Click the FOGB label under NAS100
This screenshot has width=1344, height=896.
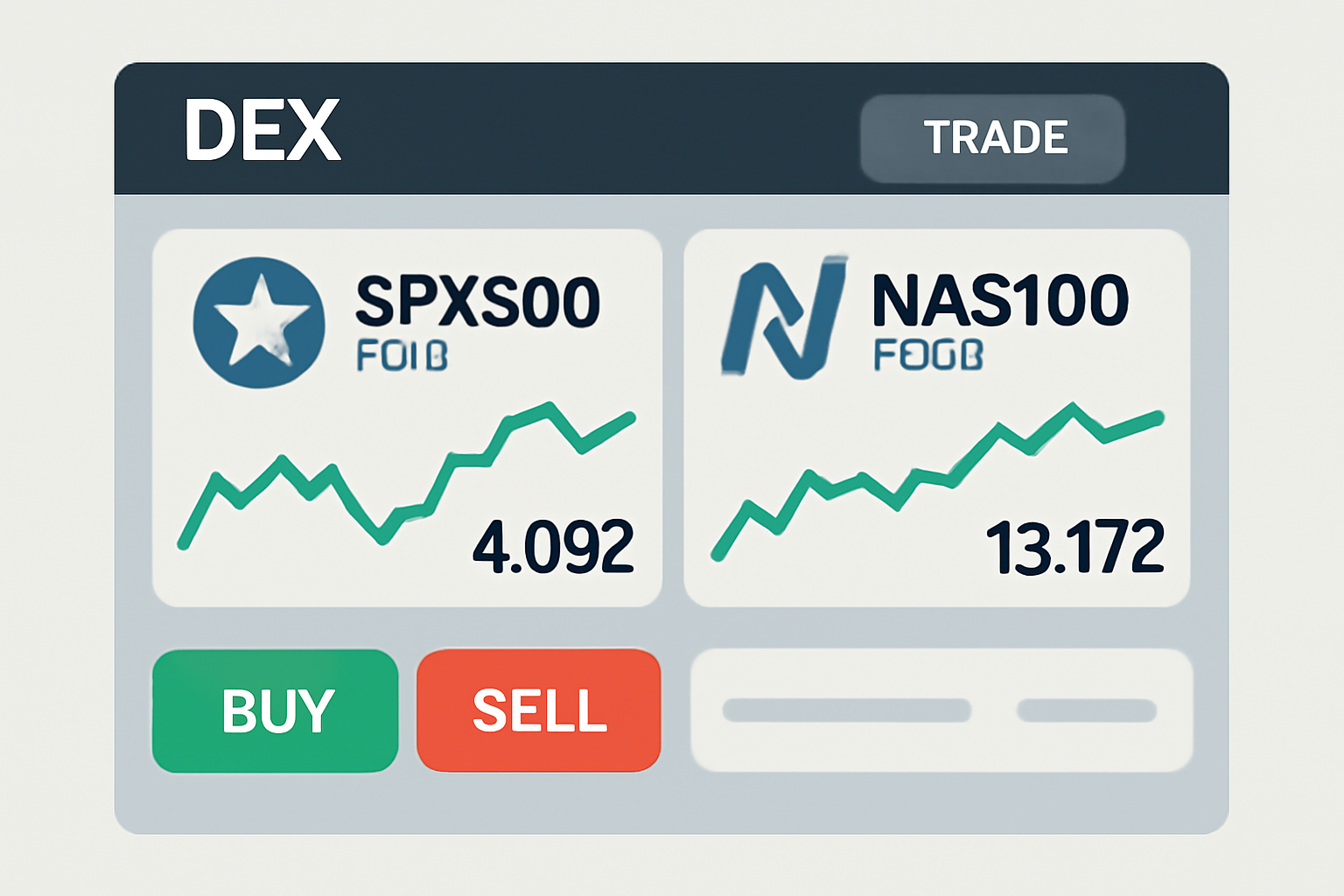point(928,355)
